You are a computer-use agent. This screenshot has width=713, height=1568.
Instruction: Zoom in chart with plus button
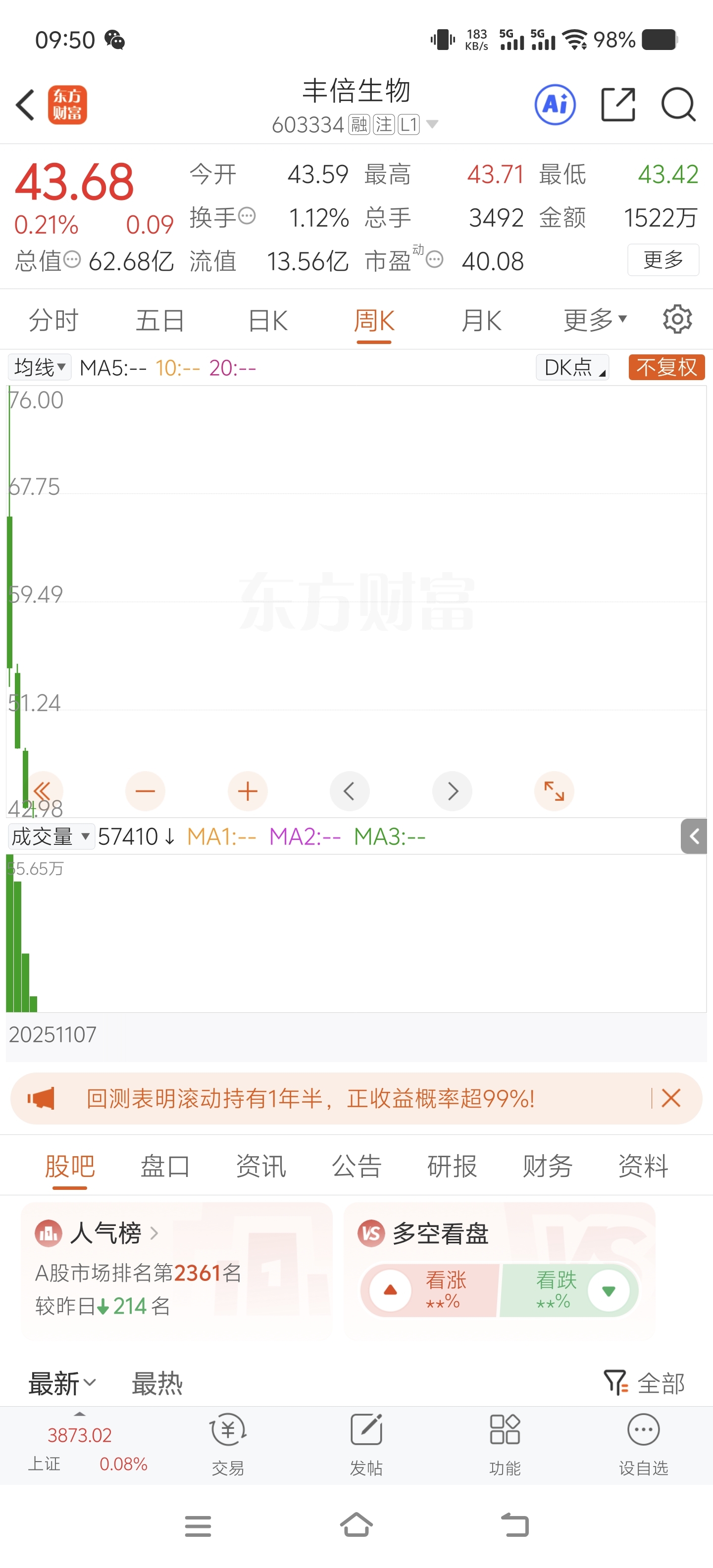[247, 791]
